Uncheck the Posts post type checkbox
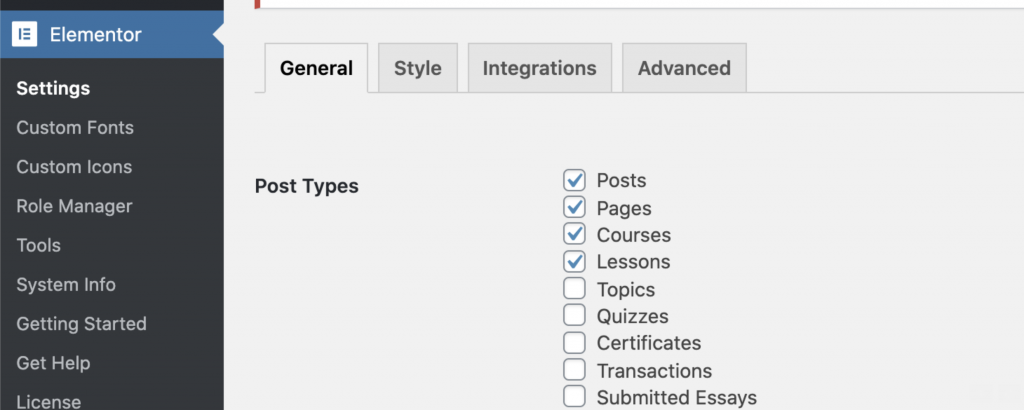 574,181
